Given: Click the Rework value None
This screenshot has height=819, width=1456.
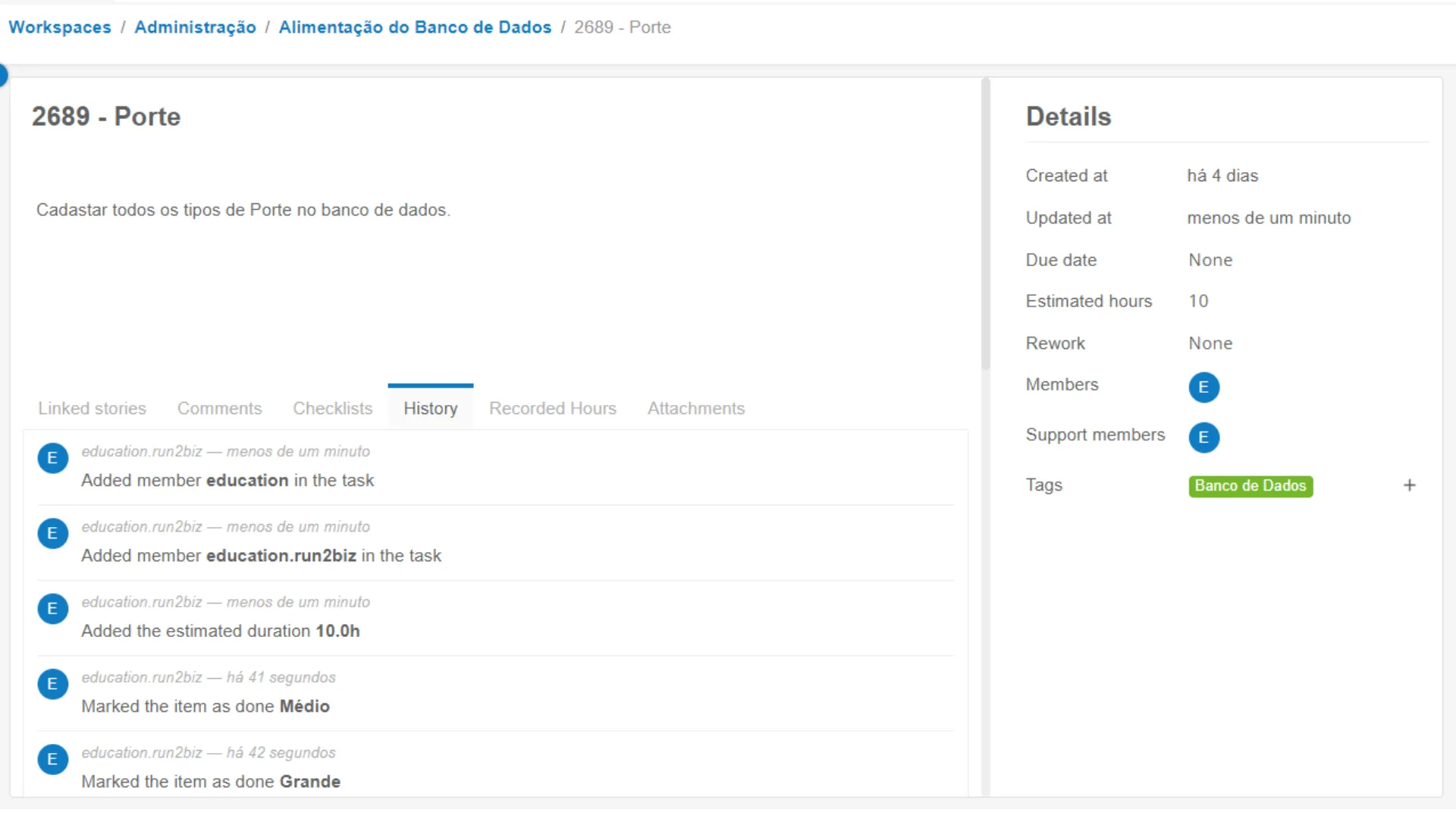Looking at the screenshot, I should 1210,344.
